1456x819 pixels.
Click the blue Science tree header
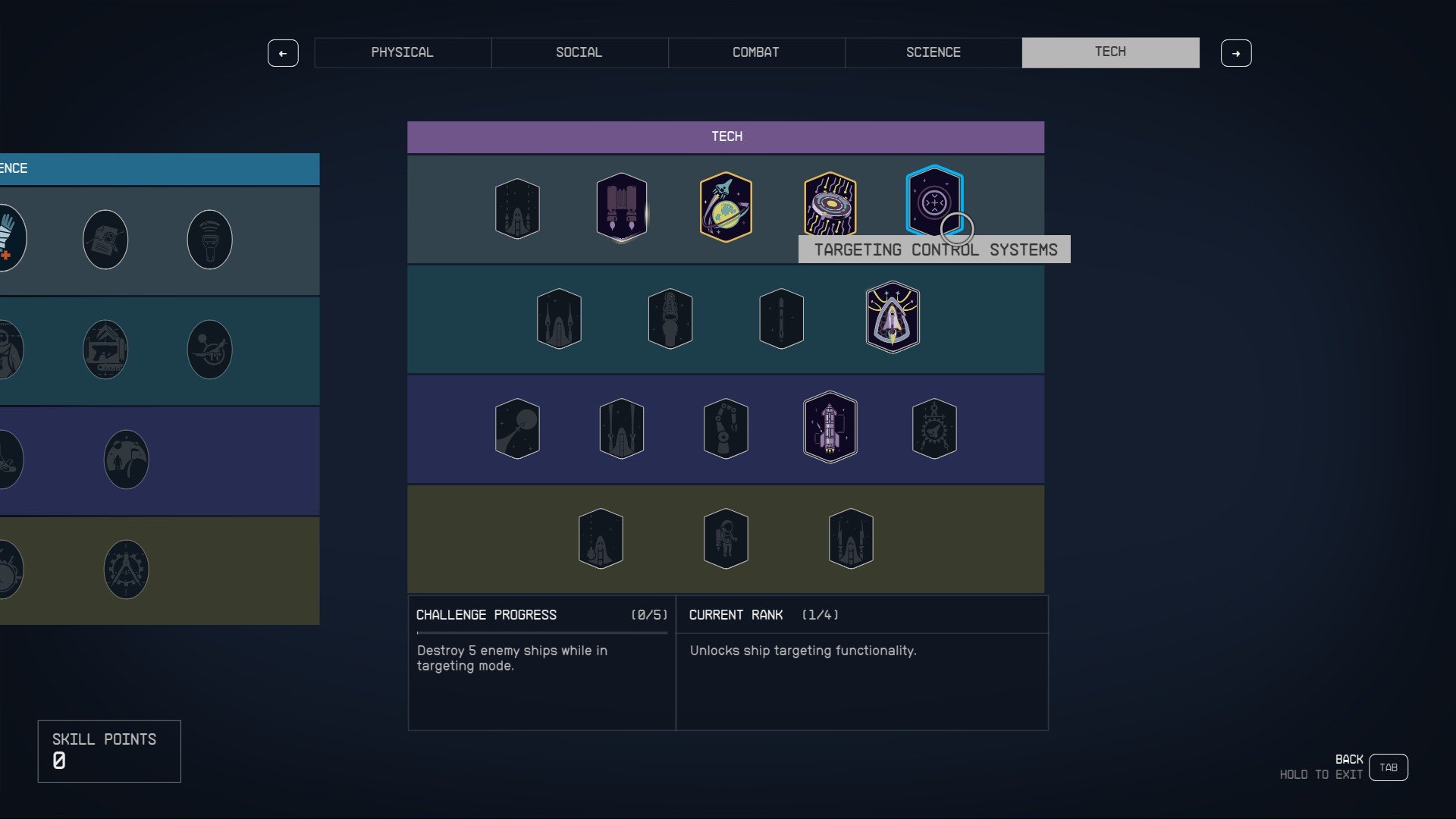tap(159, 169)
